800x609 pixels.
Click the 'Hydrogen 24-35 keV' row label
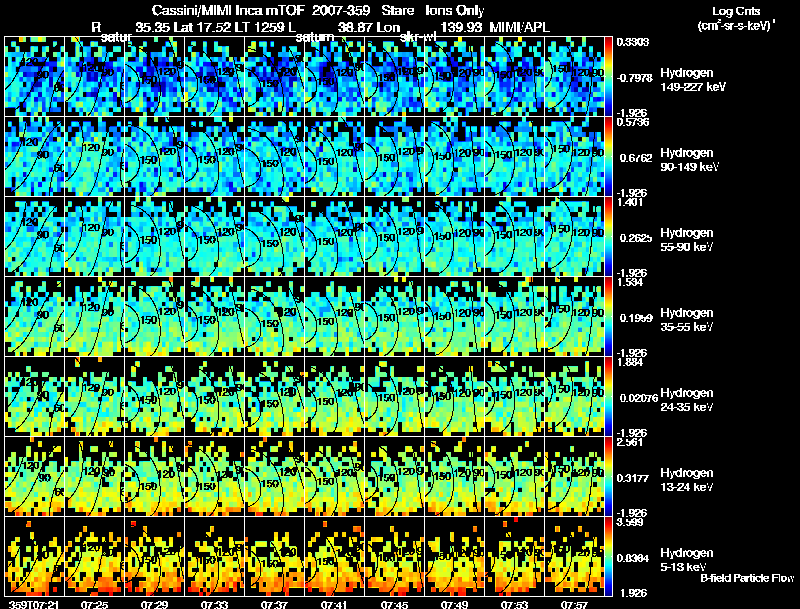click(686, 400)
